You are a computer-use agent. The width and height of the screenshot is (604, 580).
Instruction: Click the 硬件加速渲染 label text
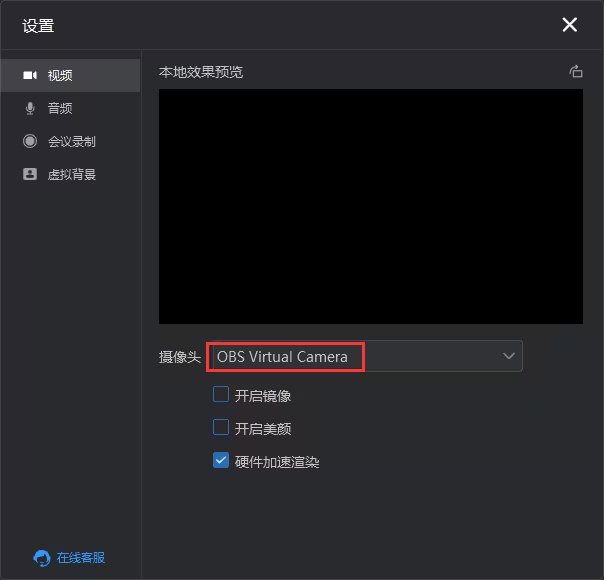pos(277,462)
